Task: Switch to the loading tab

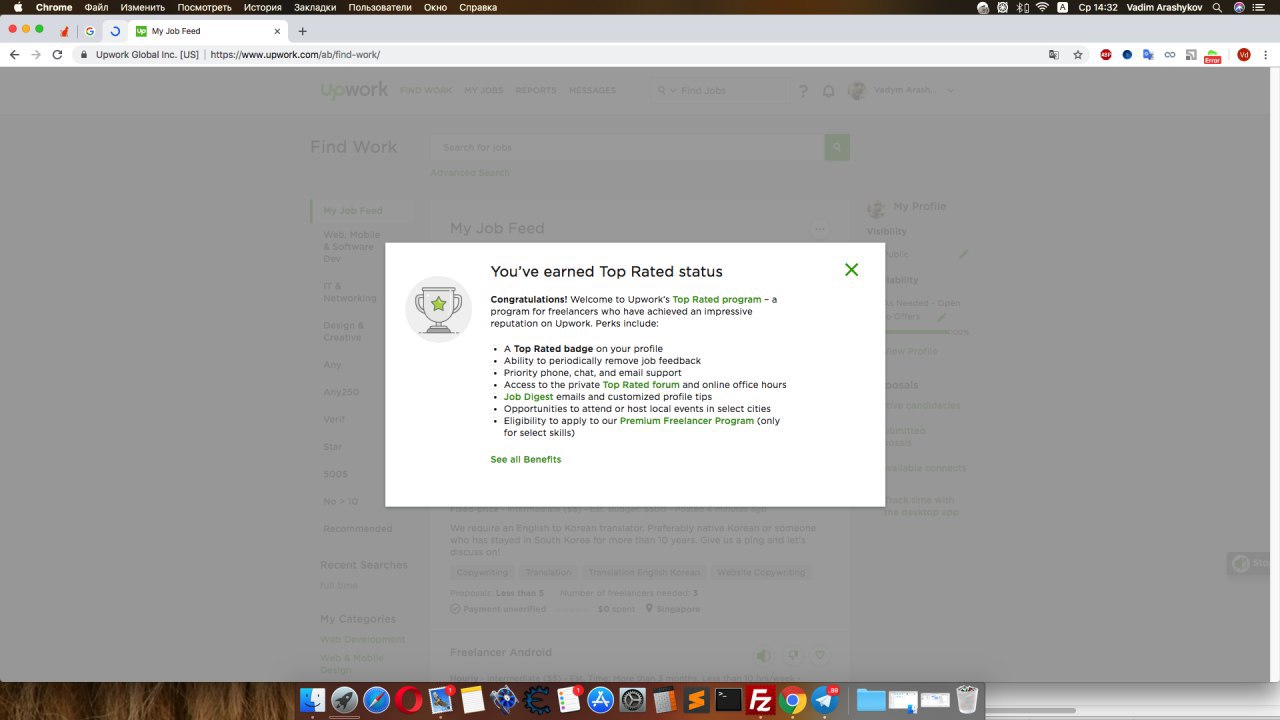Action: [x=115, y=31]
